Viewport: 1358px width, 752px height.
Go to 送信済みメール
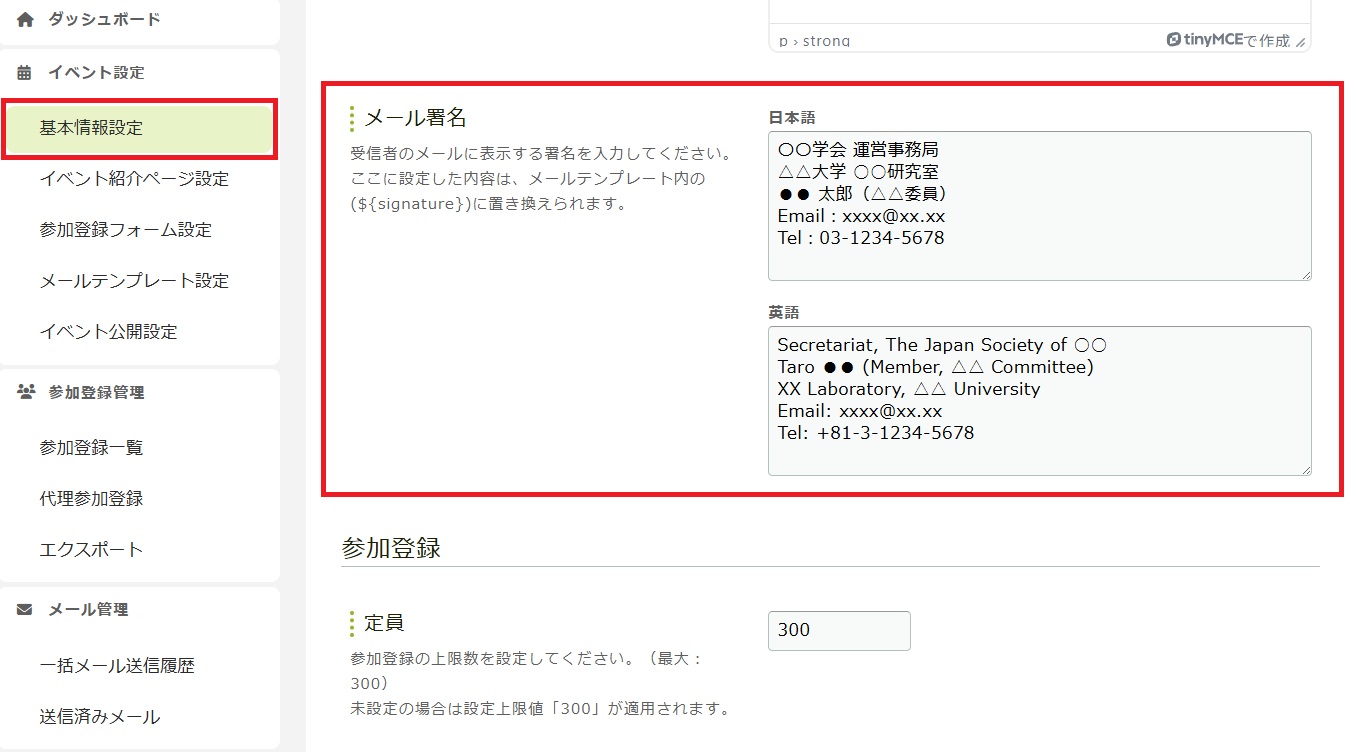[99, 717]
